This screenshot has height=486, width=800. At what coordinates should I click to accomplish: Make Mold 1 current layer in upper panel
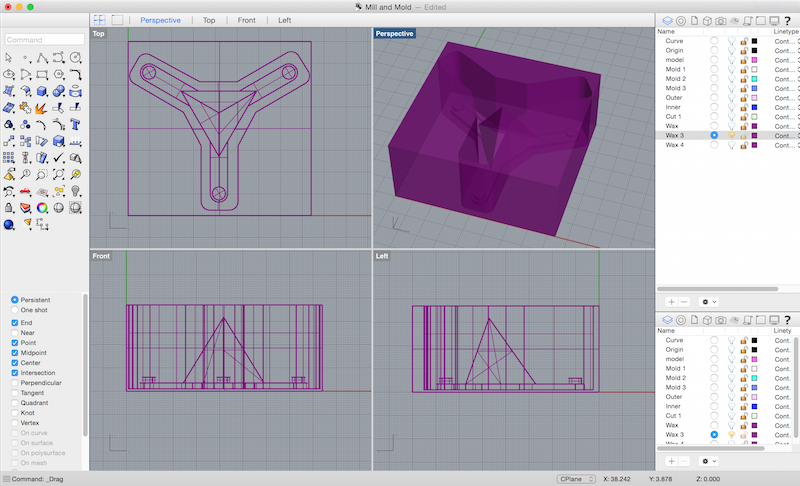714,69
